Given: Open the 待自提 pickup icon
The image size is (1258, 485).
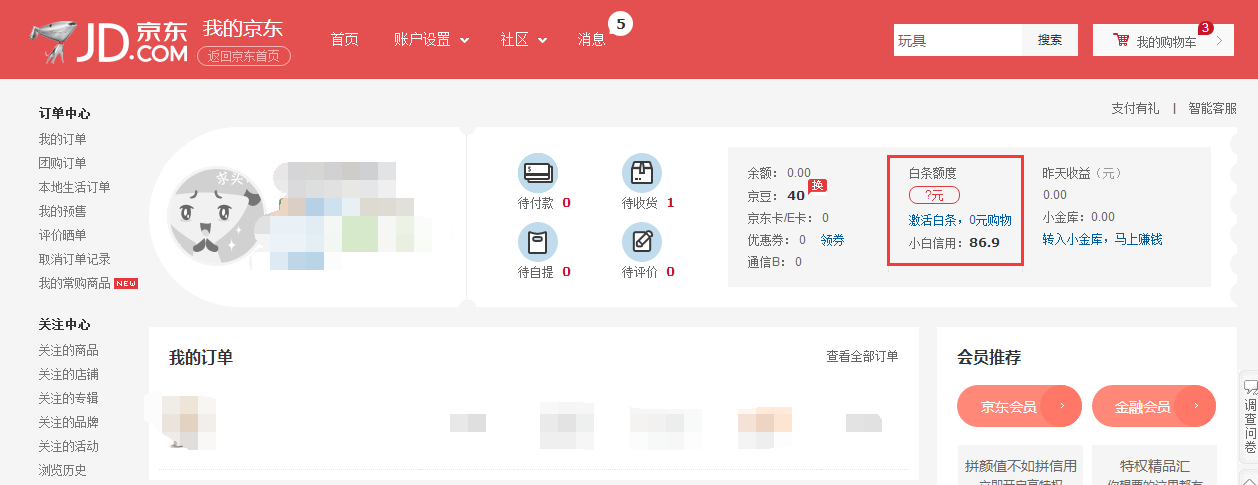Looking at the screenshot, I should point(538,242).
